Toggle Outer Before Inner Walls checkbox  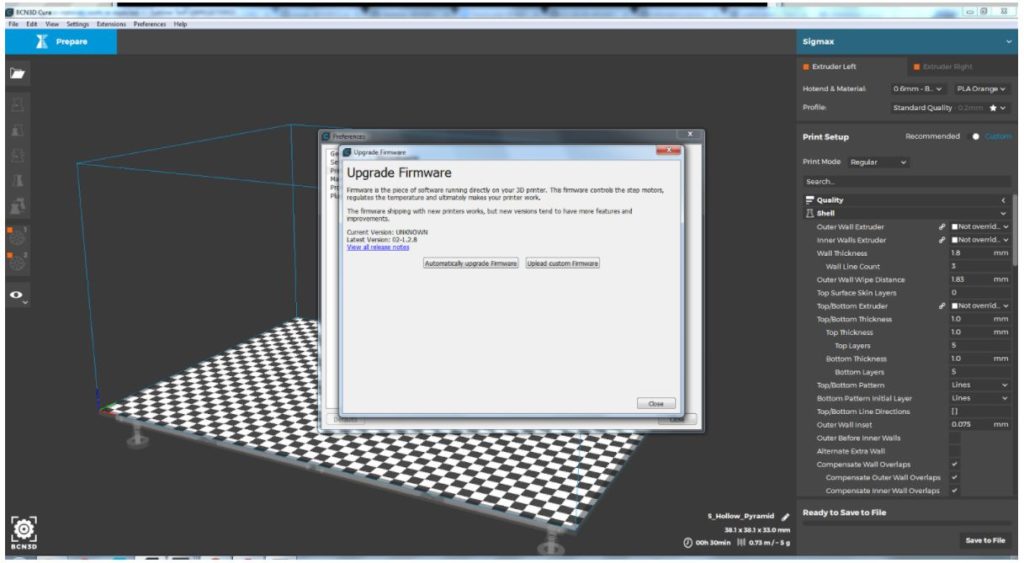(954, 438)
